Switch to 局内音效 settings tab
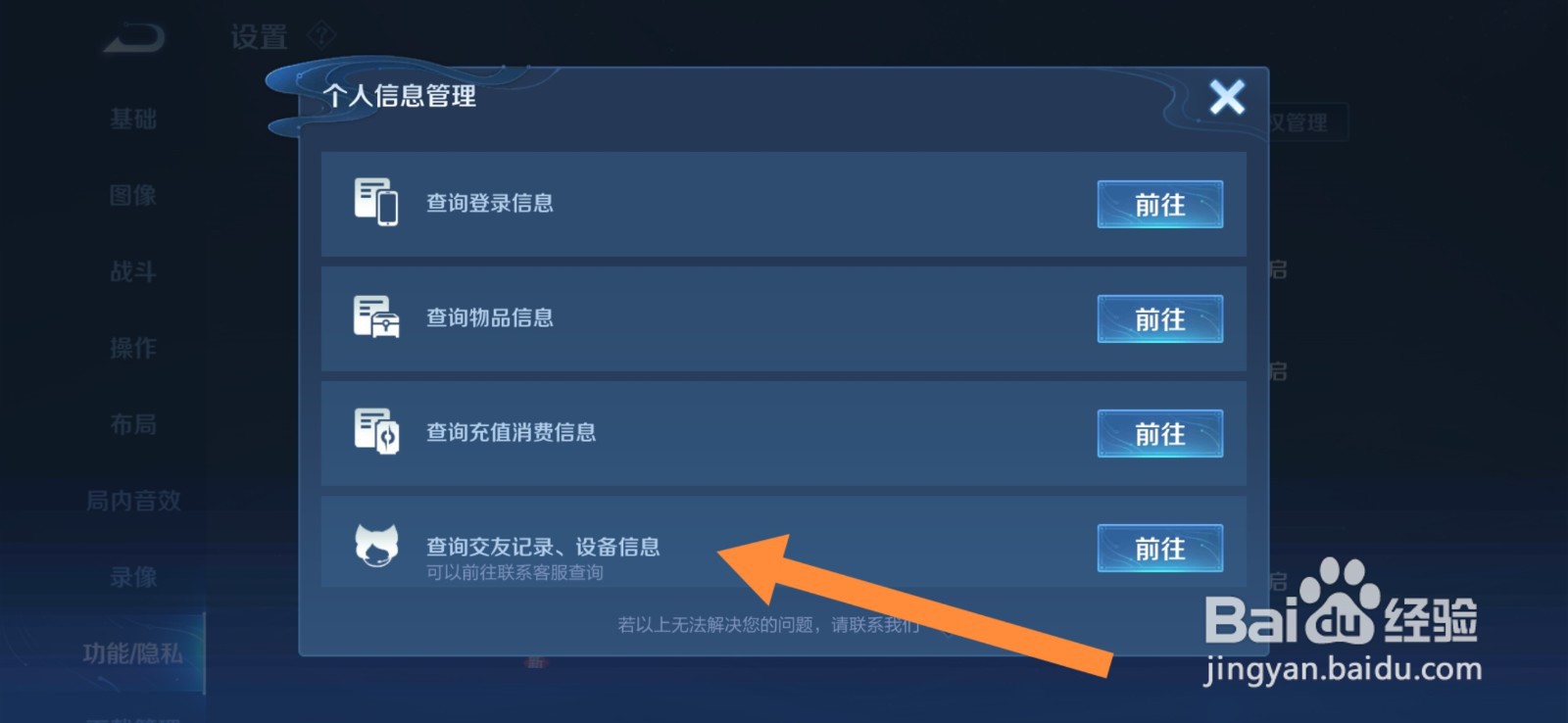The image size is (1568, 723). click(133, 501)
